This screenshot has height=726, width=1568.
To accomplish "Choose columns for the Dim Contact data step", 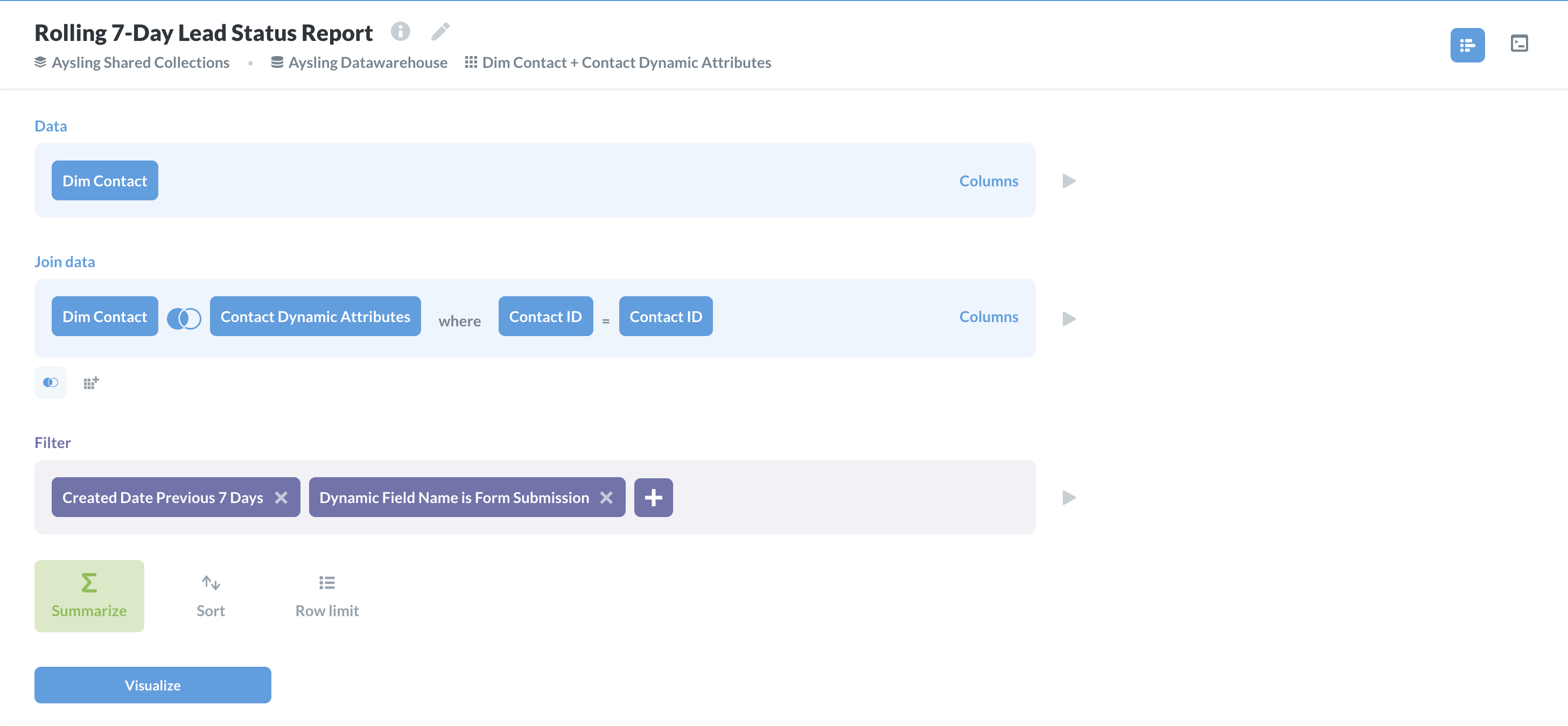I will (989, 180).
